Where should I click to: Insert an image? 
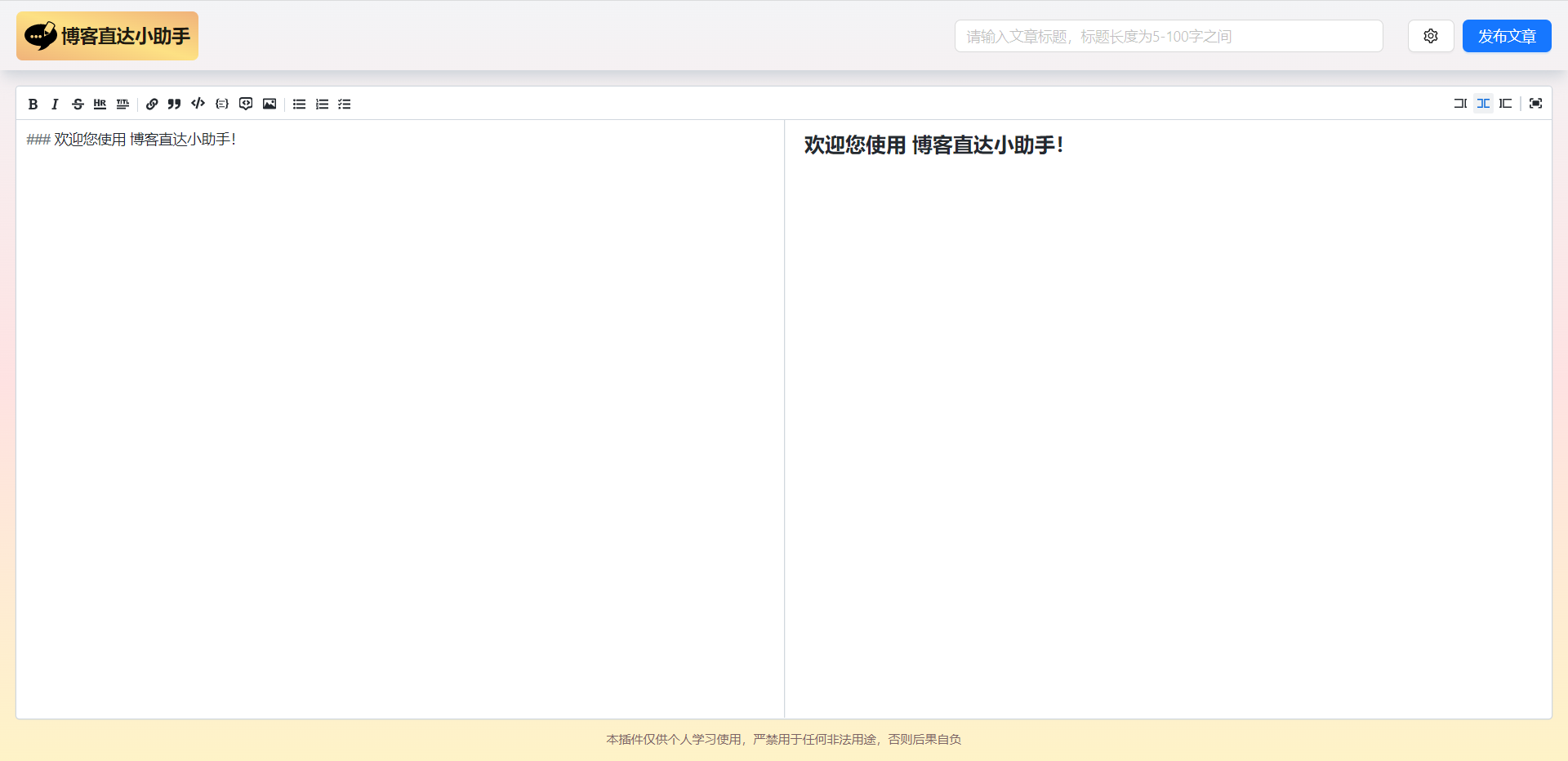click(269, 104)
